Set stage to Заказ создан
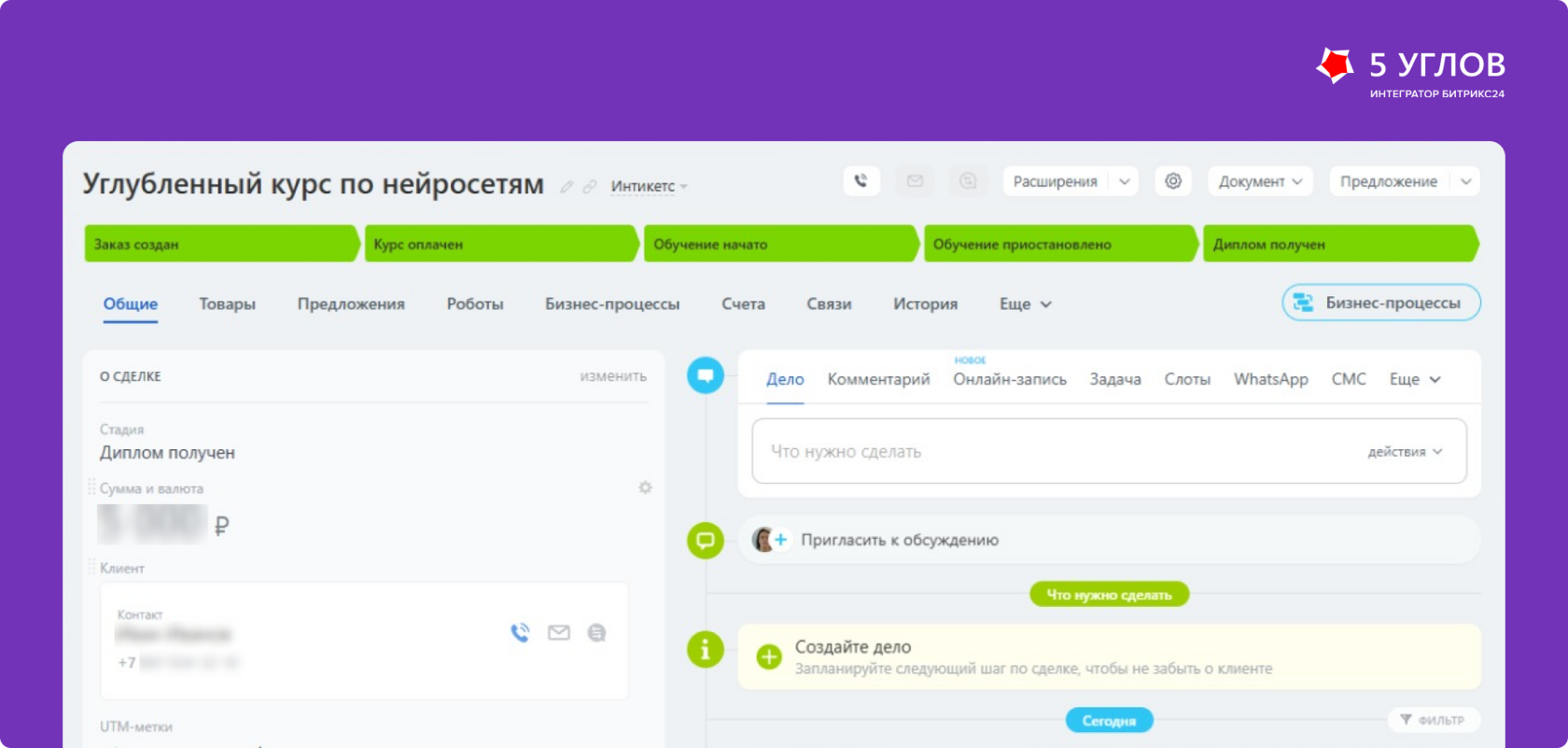Viewport: 1568px width, 748px height. pos(222,244)
